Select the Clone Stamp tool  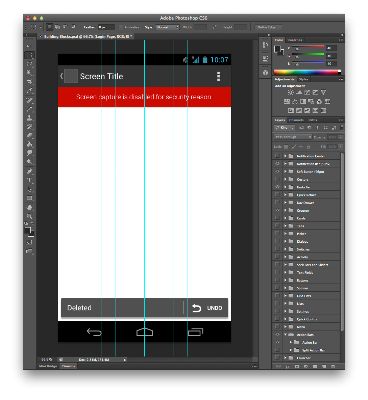tap(30, 118)
